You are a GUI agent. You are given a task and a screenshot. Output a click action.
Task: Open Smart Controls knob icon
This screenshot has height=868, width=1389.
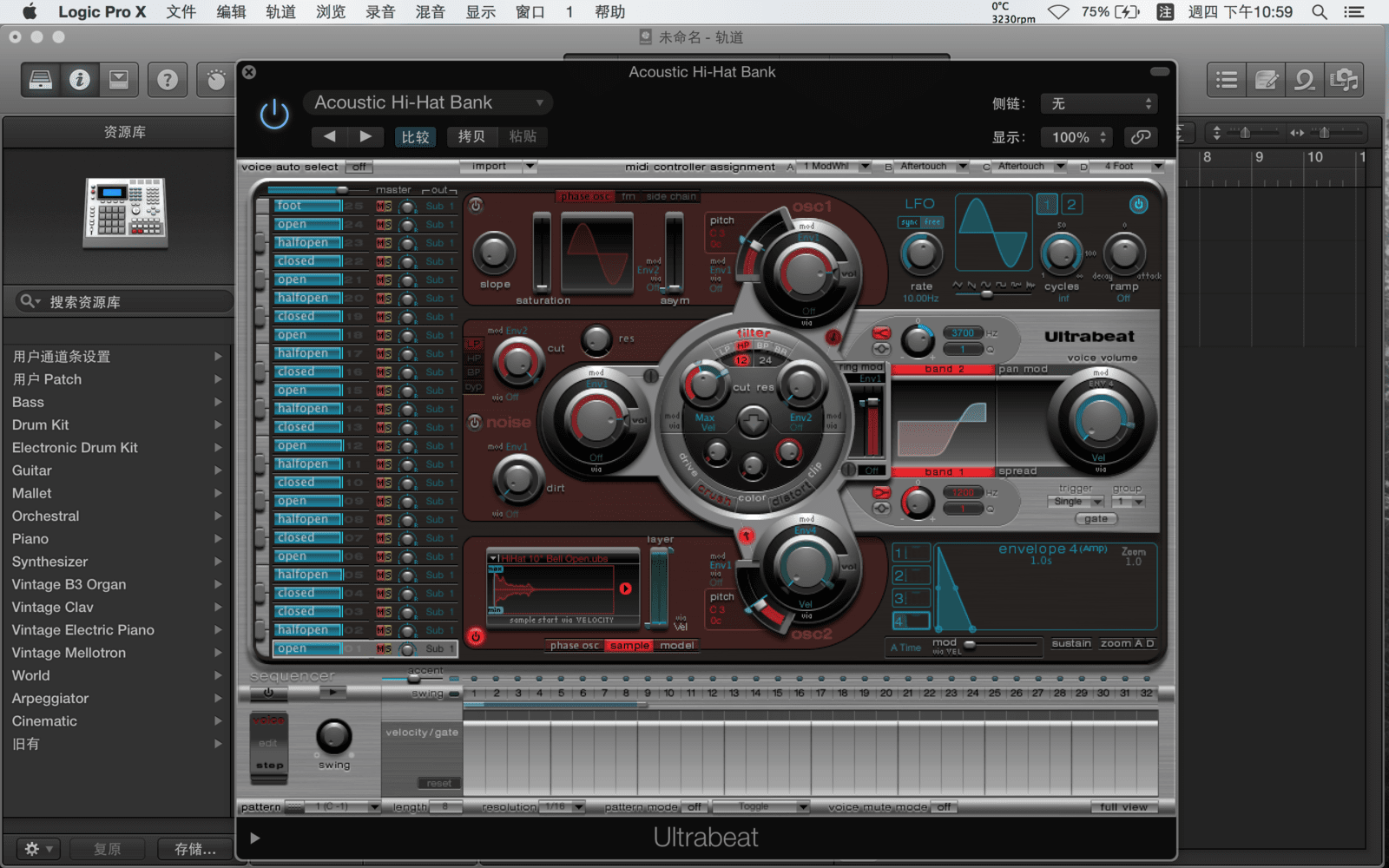[215, 80]
